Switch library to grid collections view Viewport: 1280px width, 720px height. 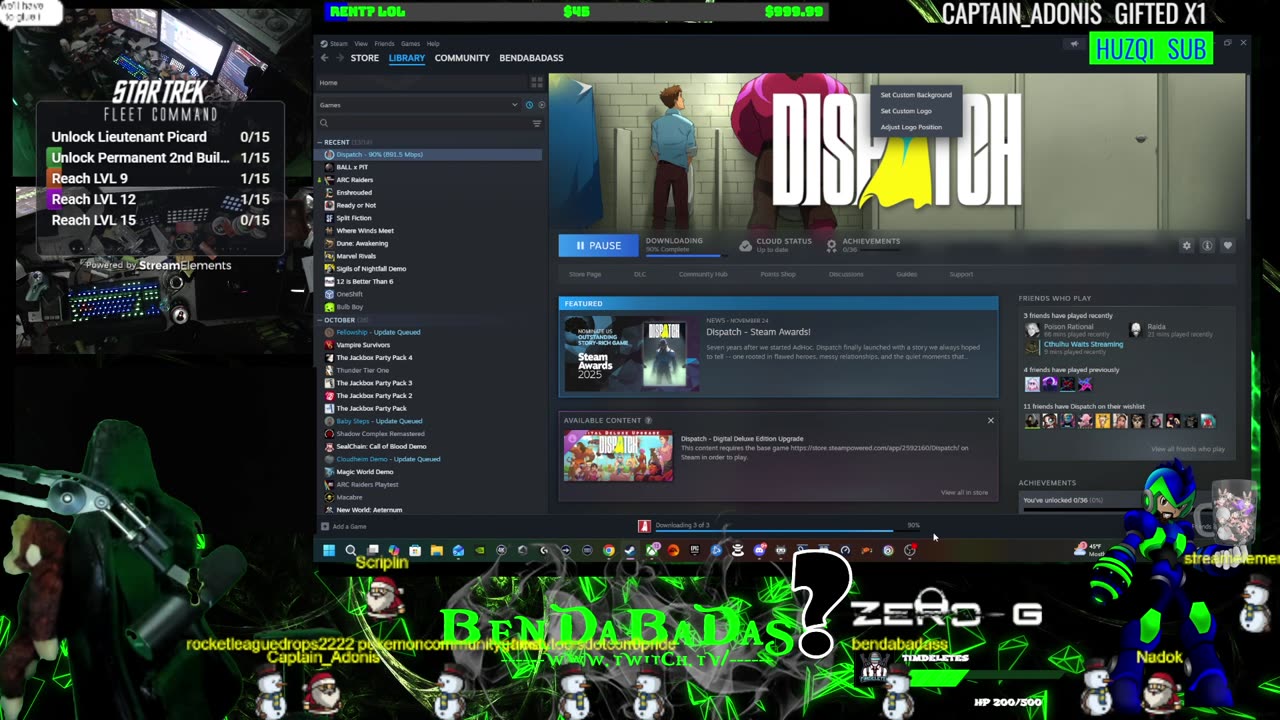tap(536, 83)
